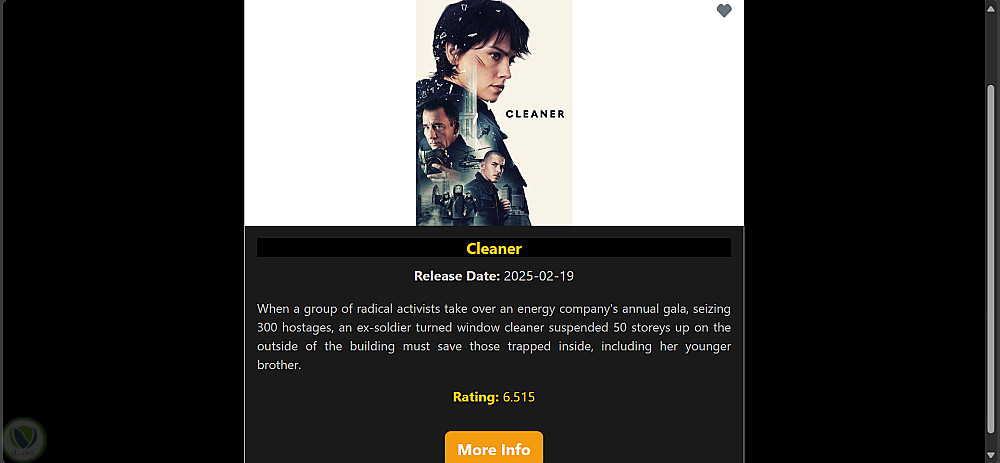Click the 6.515 rating value

[519, 397]
